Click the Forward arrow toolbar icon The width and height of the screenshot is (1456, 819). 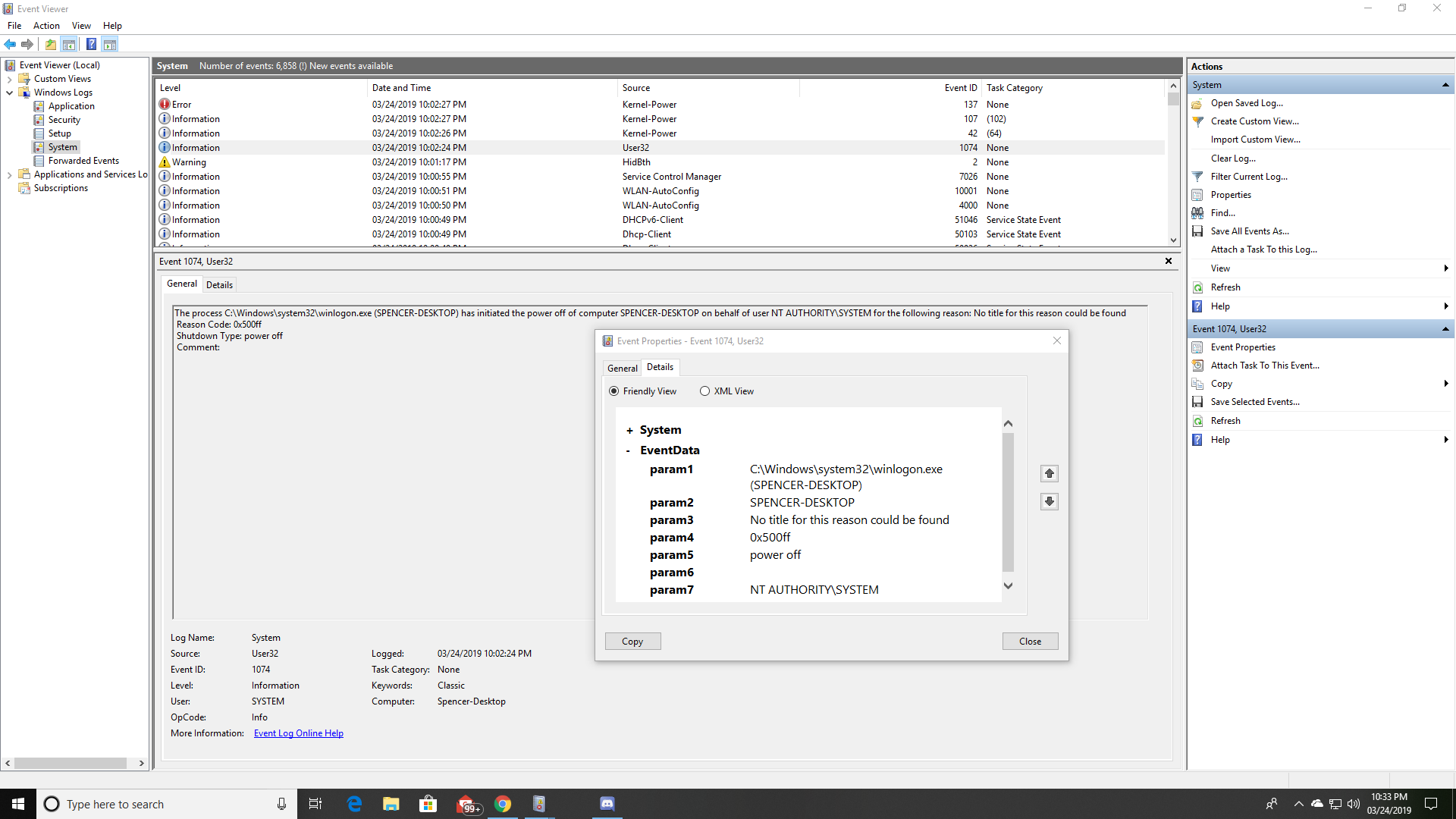(x=27, y=44)
